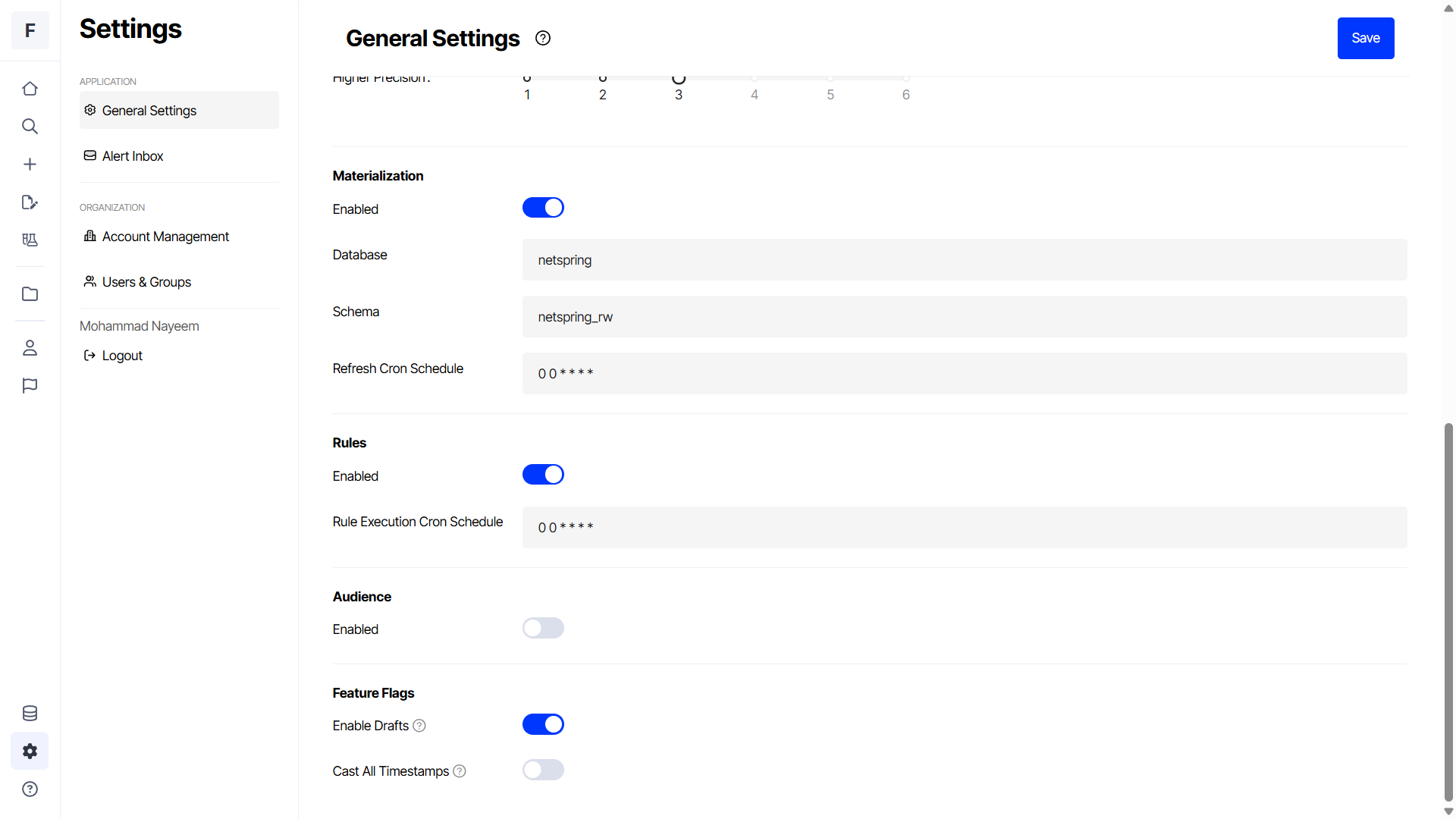Click the Mohammad Nayeem user name
This screenshot has width=1456, height=819.
[140, 326]
